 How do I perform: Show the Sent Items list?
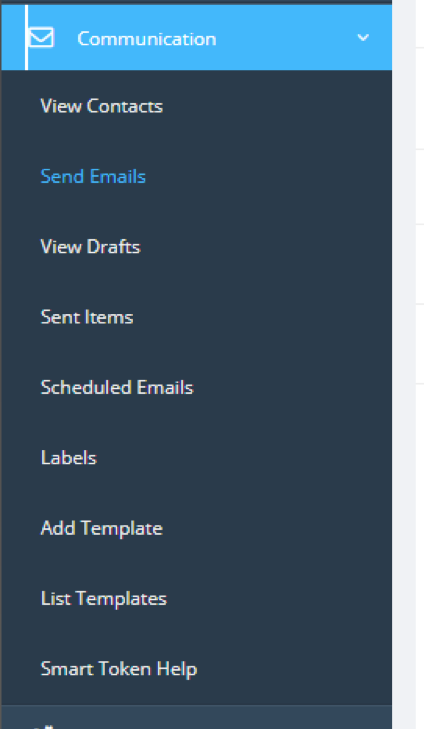(87, 317)
